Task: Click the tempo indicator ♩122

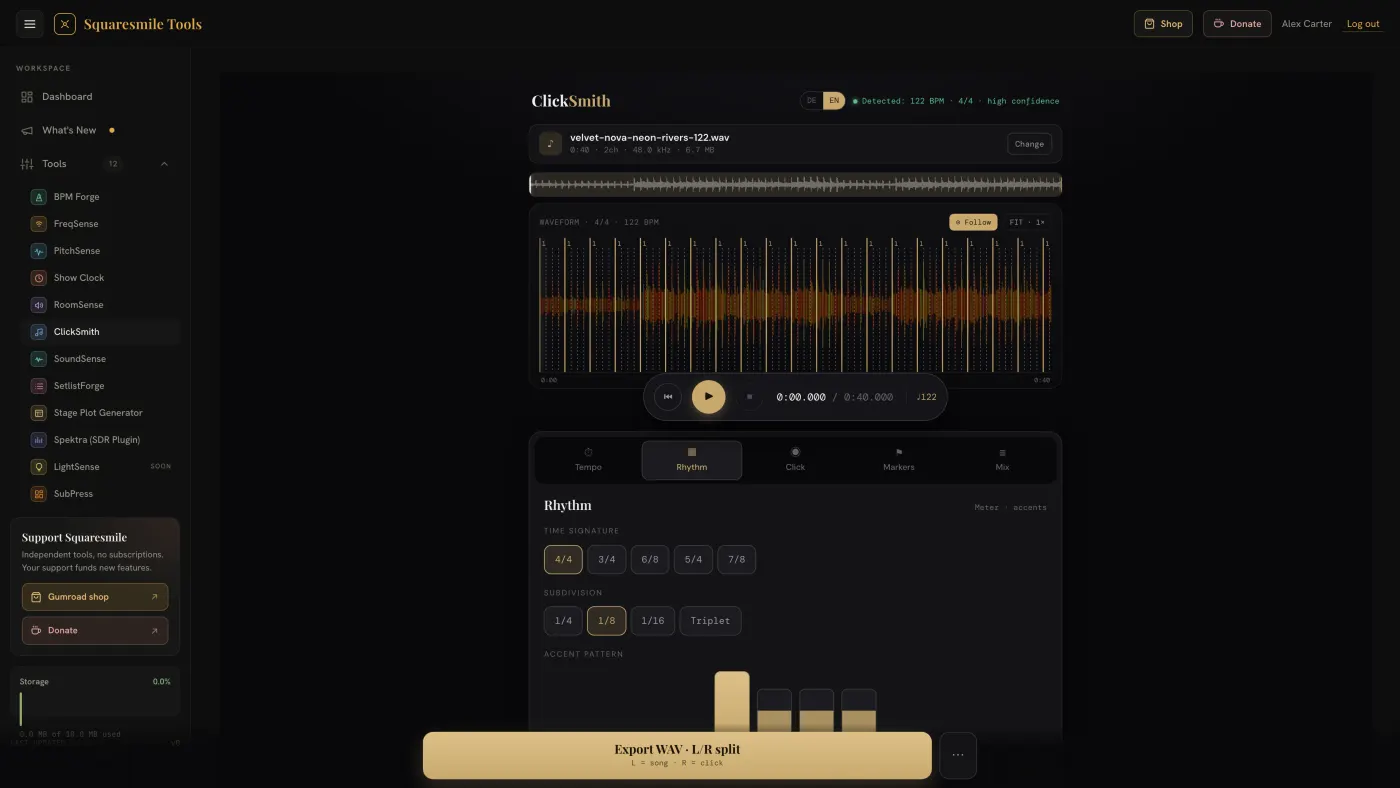Action: pyautogui.click(x=927, y=397)
